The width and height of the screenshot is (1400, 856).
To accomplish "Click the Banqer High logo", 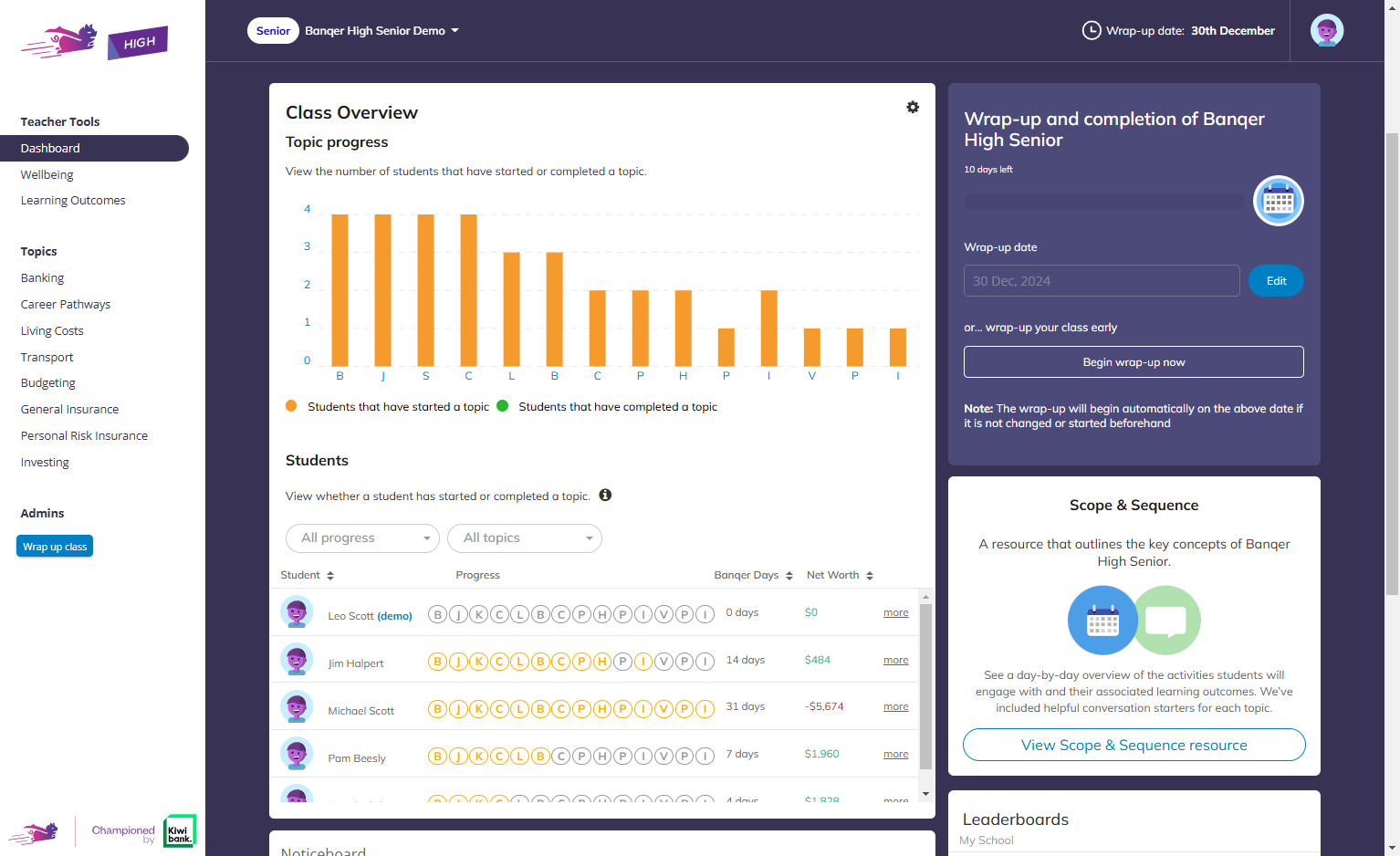I will pos(95,41).
